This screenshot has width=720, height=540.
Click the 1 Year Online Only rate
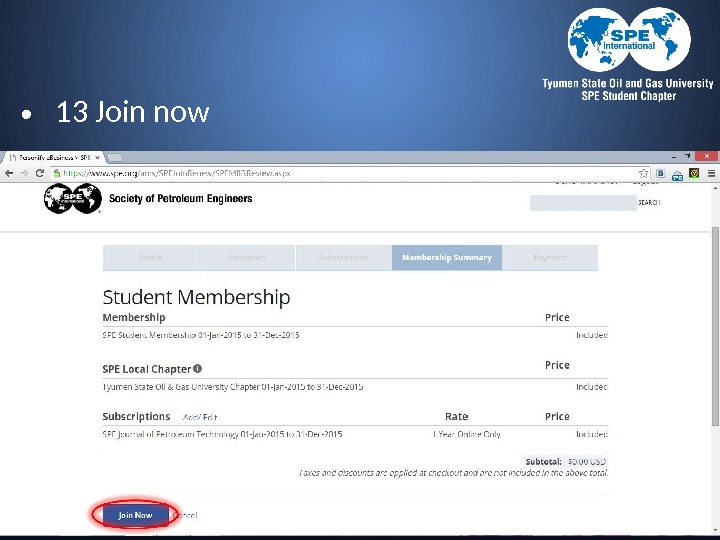[x=467, y=434]
